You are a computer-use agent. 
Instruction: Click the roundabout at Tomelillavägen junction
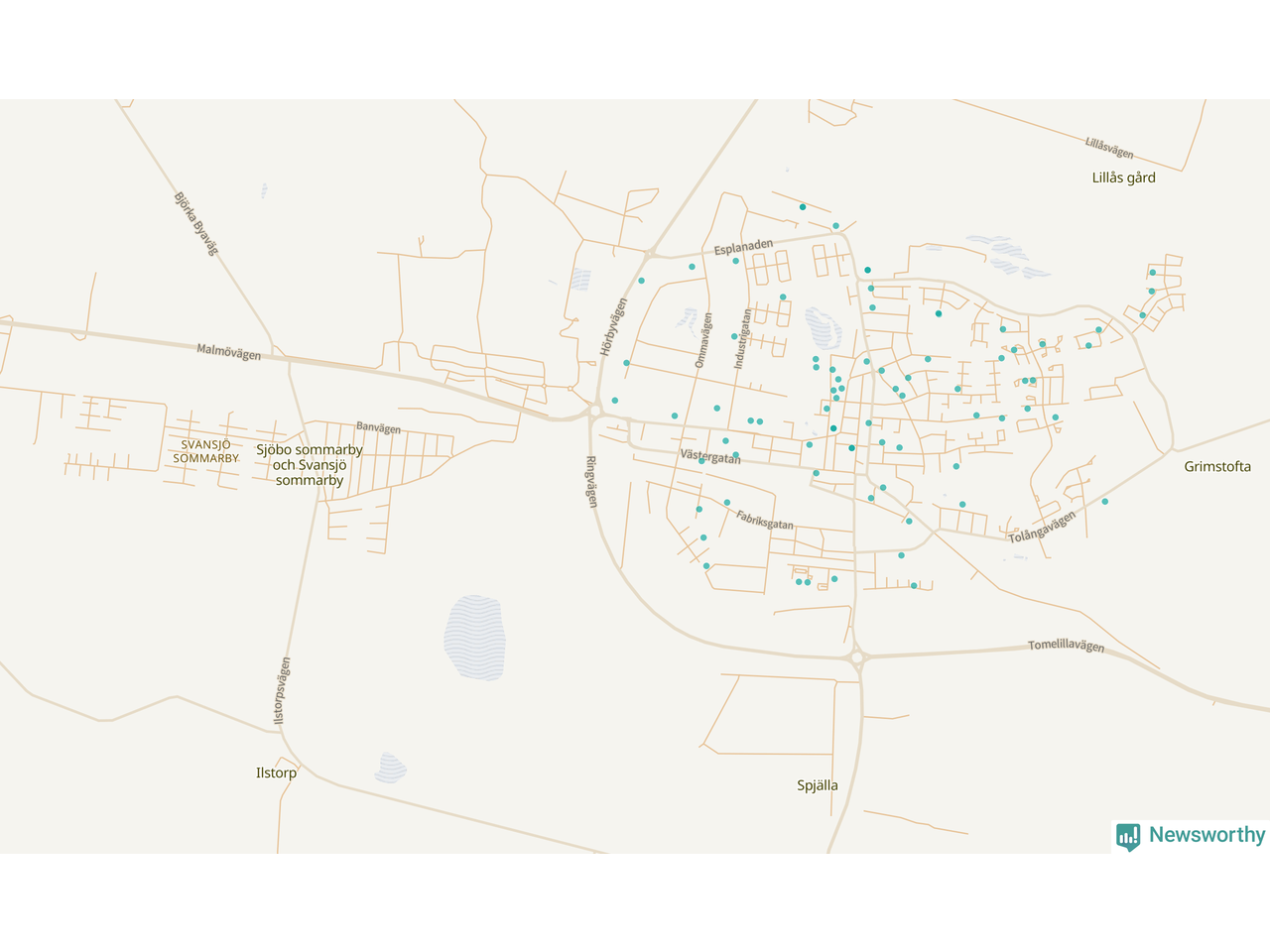pos(857,657)
